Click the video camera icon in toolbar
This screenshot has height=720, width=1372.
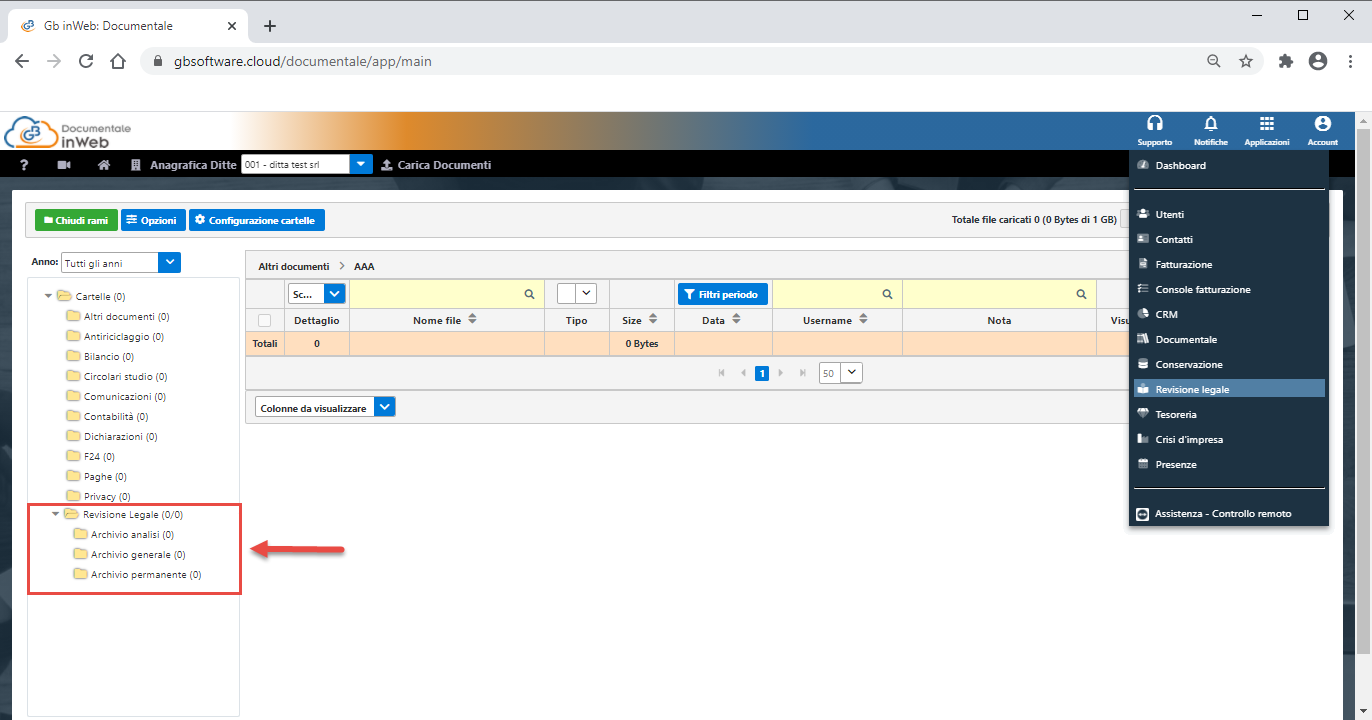64,165
